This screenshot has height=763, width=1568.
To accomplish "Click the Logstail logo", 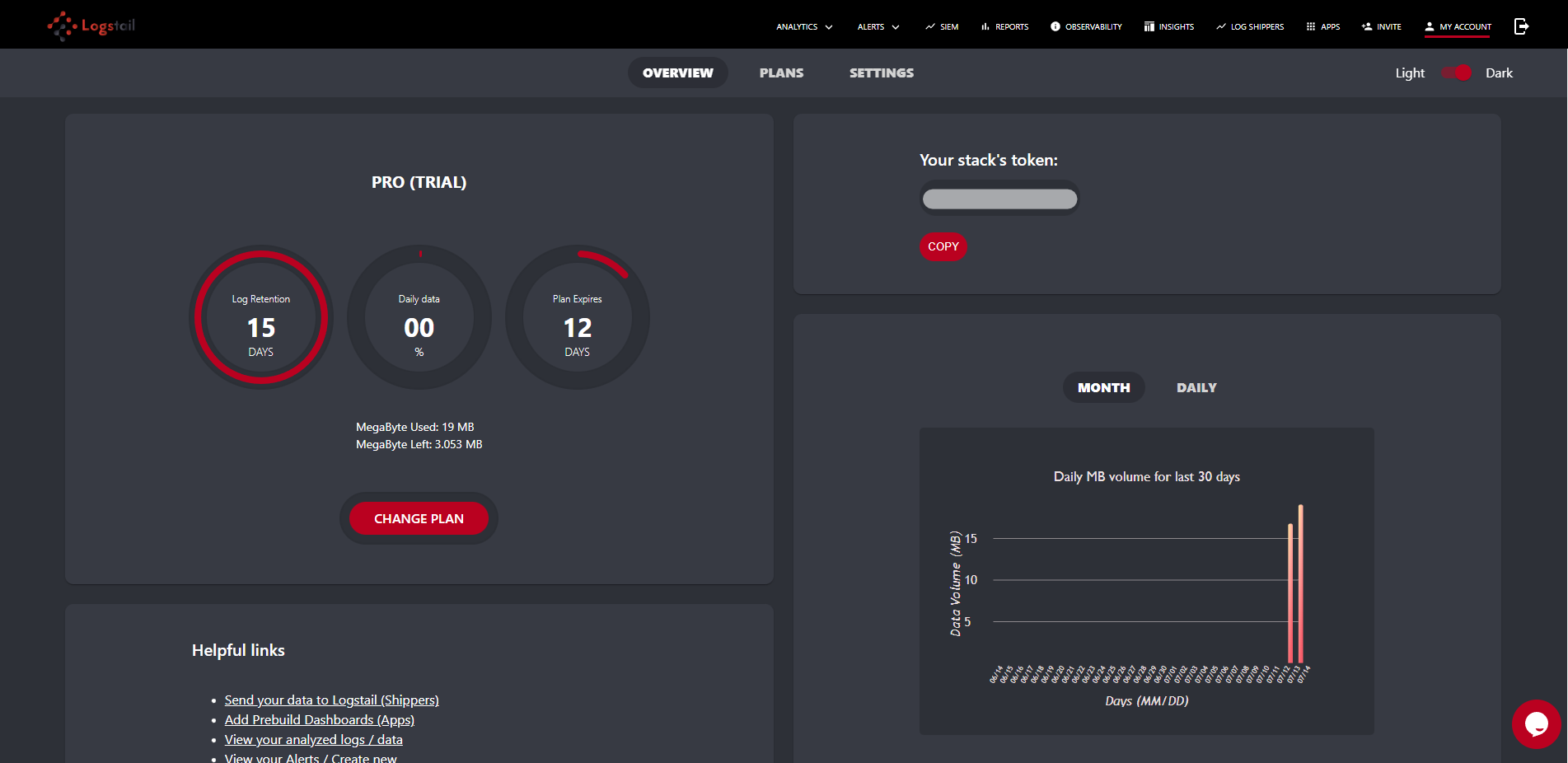I will [x=91, y=26].
